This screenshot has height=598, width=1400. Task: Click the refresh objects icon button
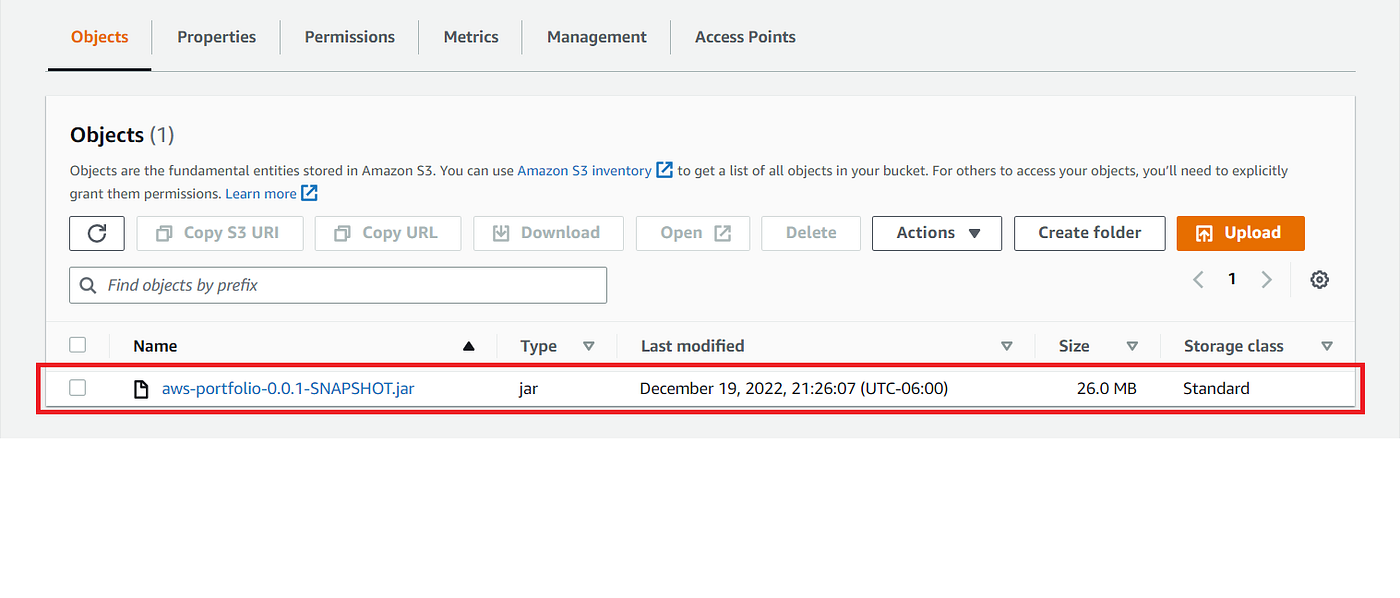(97, 233)
